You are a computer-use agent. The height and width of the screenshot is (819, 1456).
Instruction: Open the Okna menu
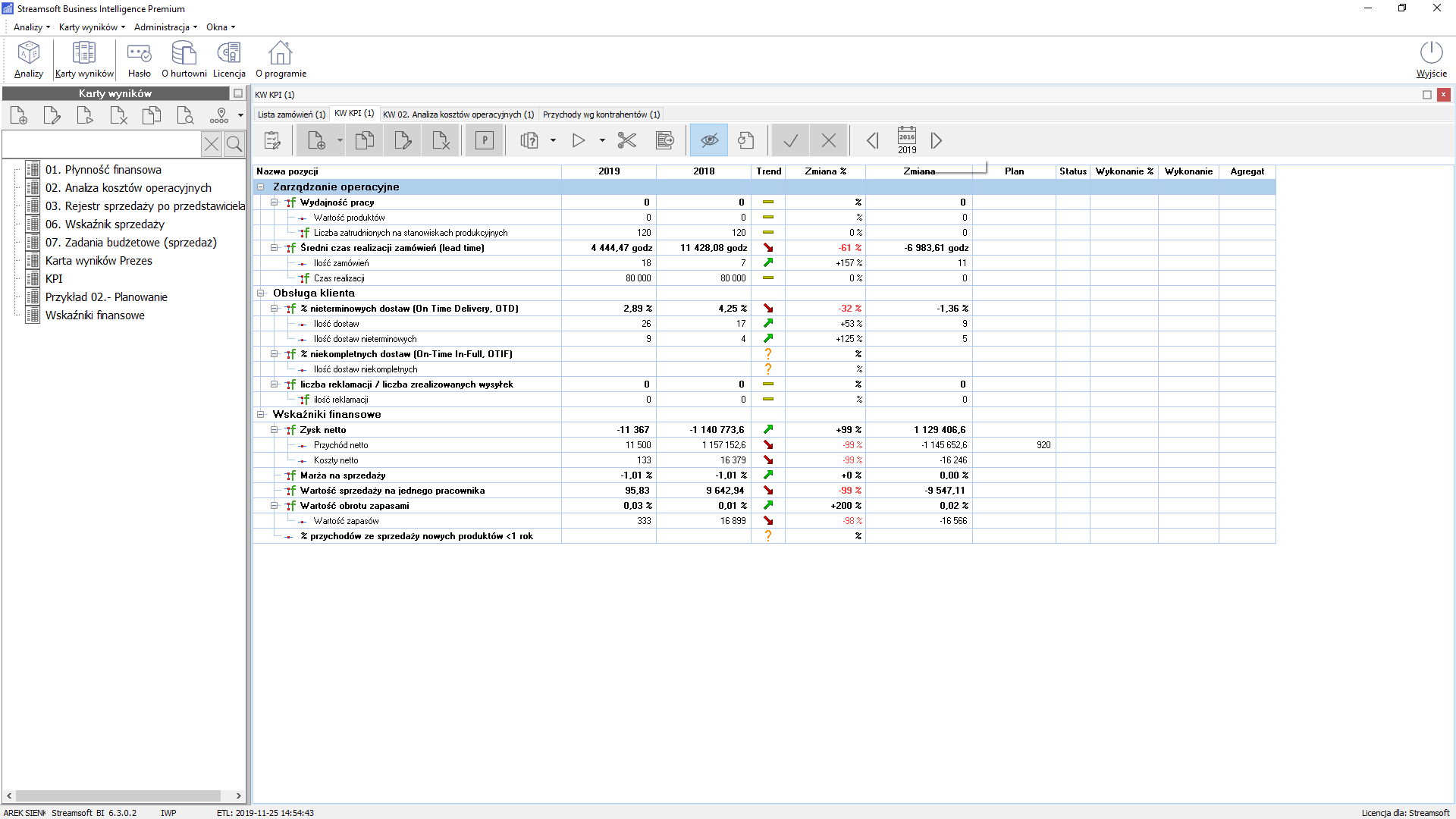click(221, 27)
